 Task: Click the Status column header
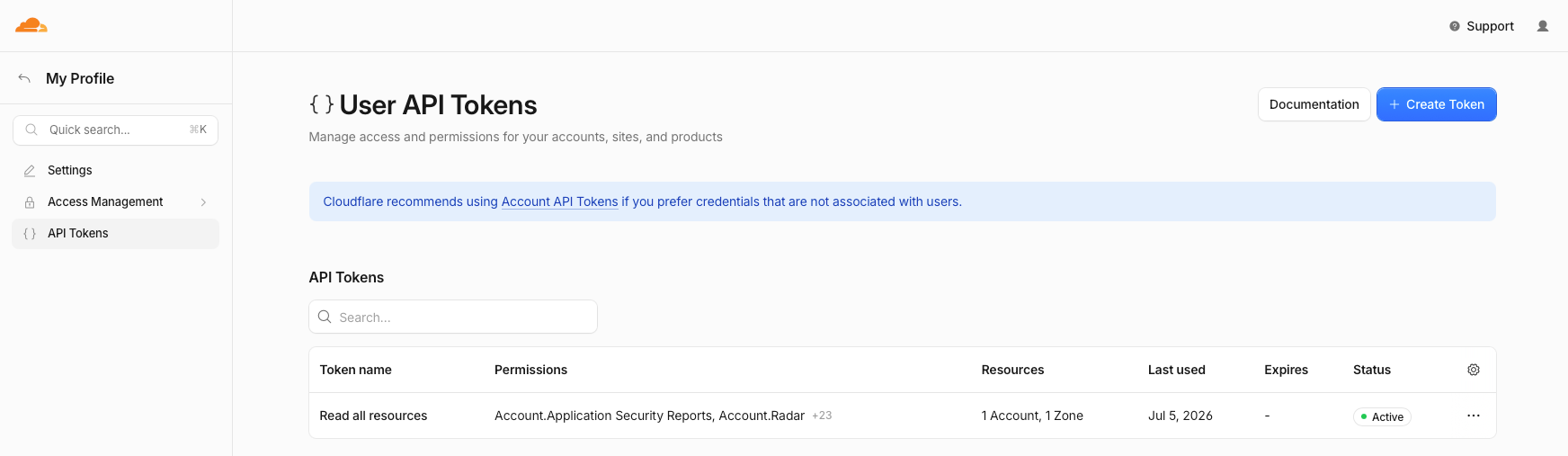pos(1371,370)
